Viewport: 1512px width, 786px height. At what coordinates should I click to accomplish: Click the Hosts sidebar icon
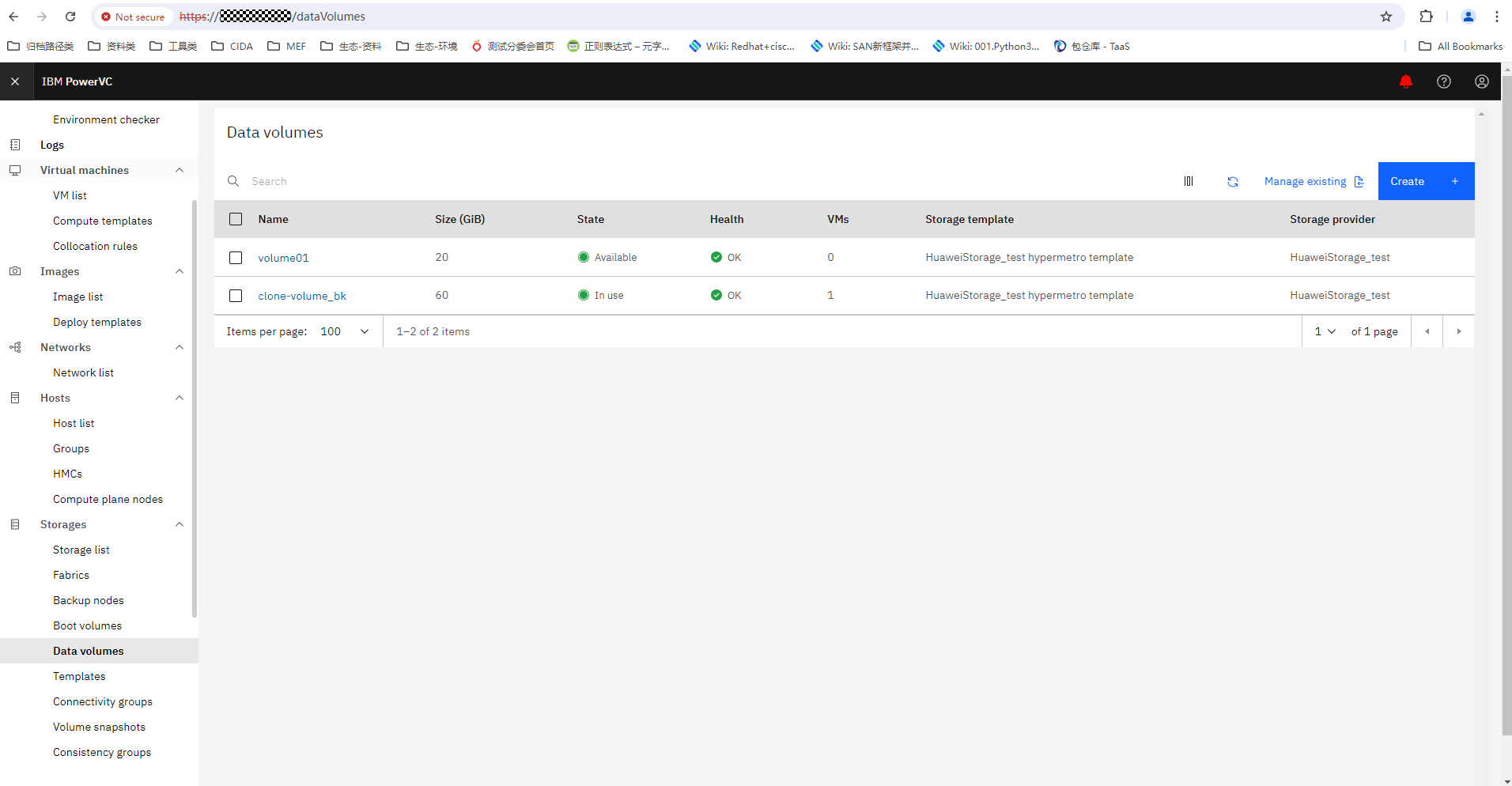[x=15, y=398]
